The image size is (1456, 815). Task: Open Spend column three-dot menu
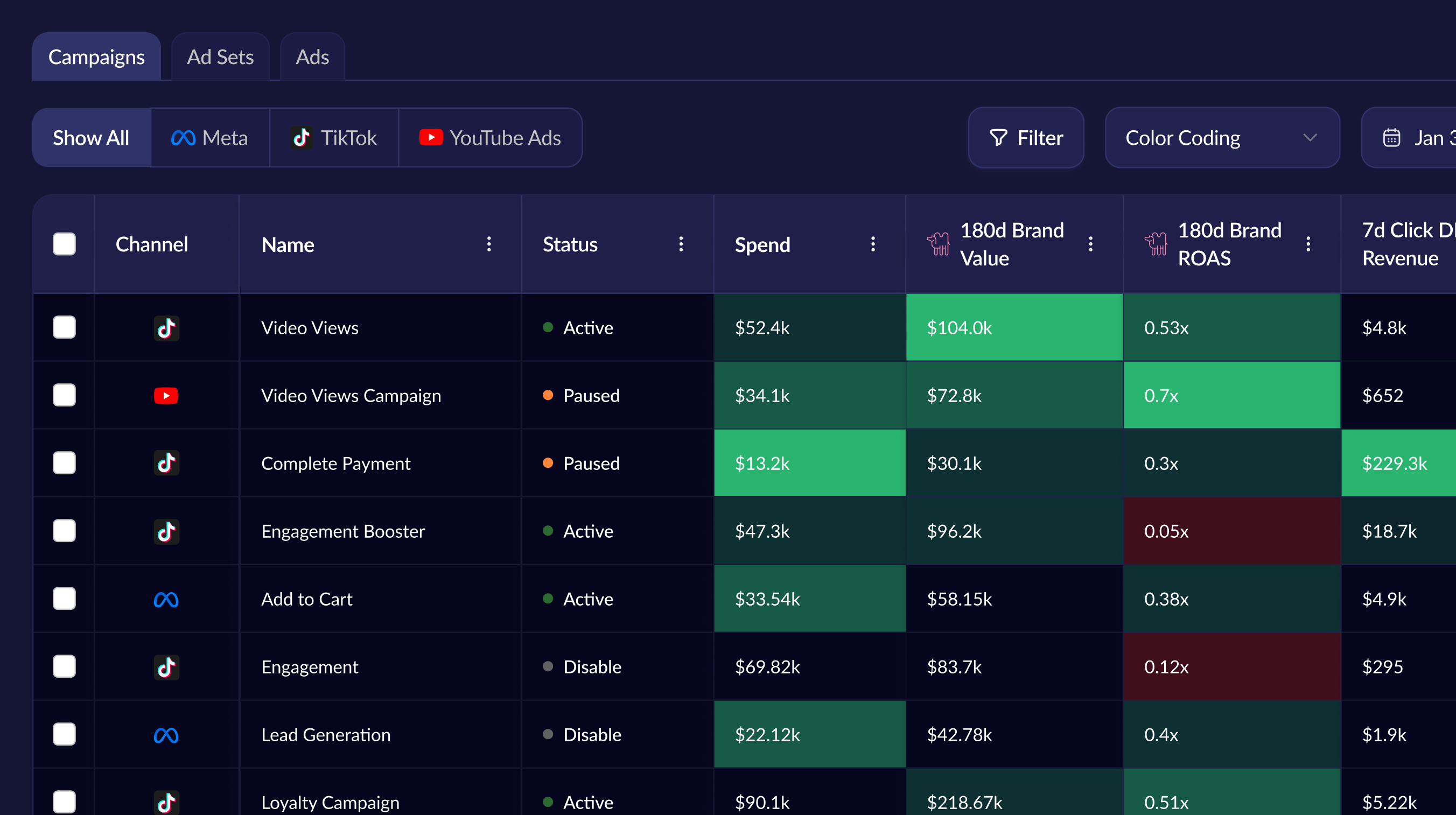[x=873, y=244]
